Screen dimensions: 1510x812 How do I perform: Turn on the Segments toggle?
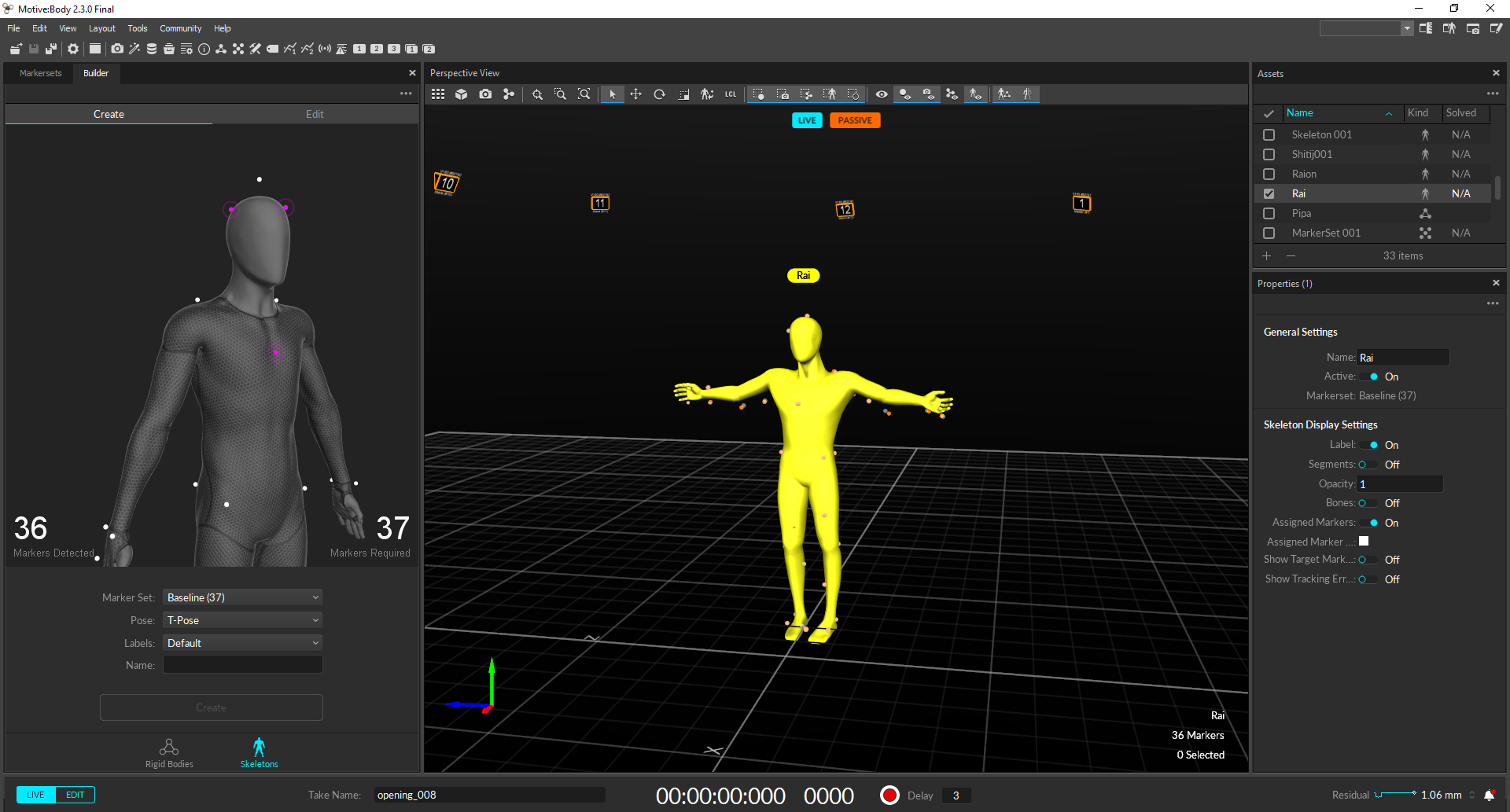click(x=1367, y=465)
